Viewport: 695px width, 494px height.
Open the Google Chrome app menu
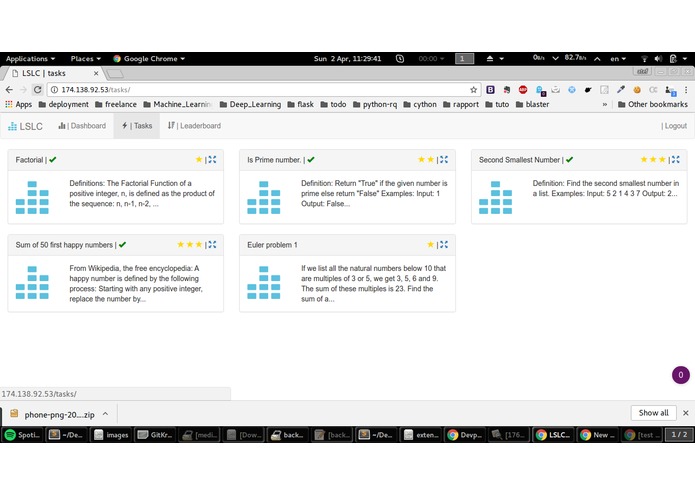click(x=149, y=58)
